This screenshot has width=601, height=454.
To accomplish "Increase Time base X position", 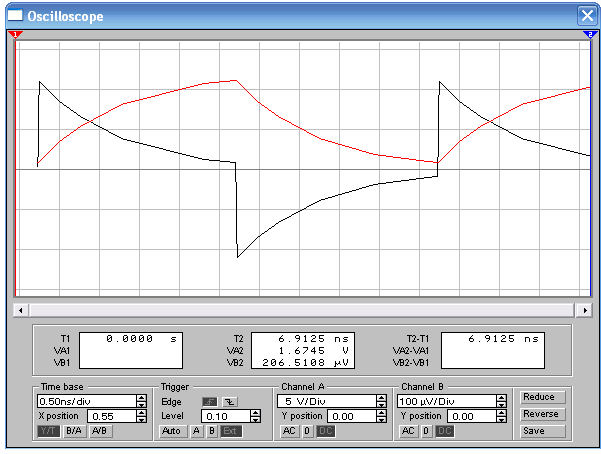I will (141, 413).
